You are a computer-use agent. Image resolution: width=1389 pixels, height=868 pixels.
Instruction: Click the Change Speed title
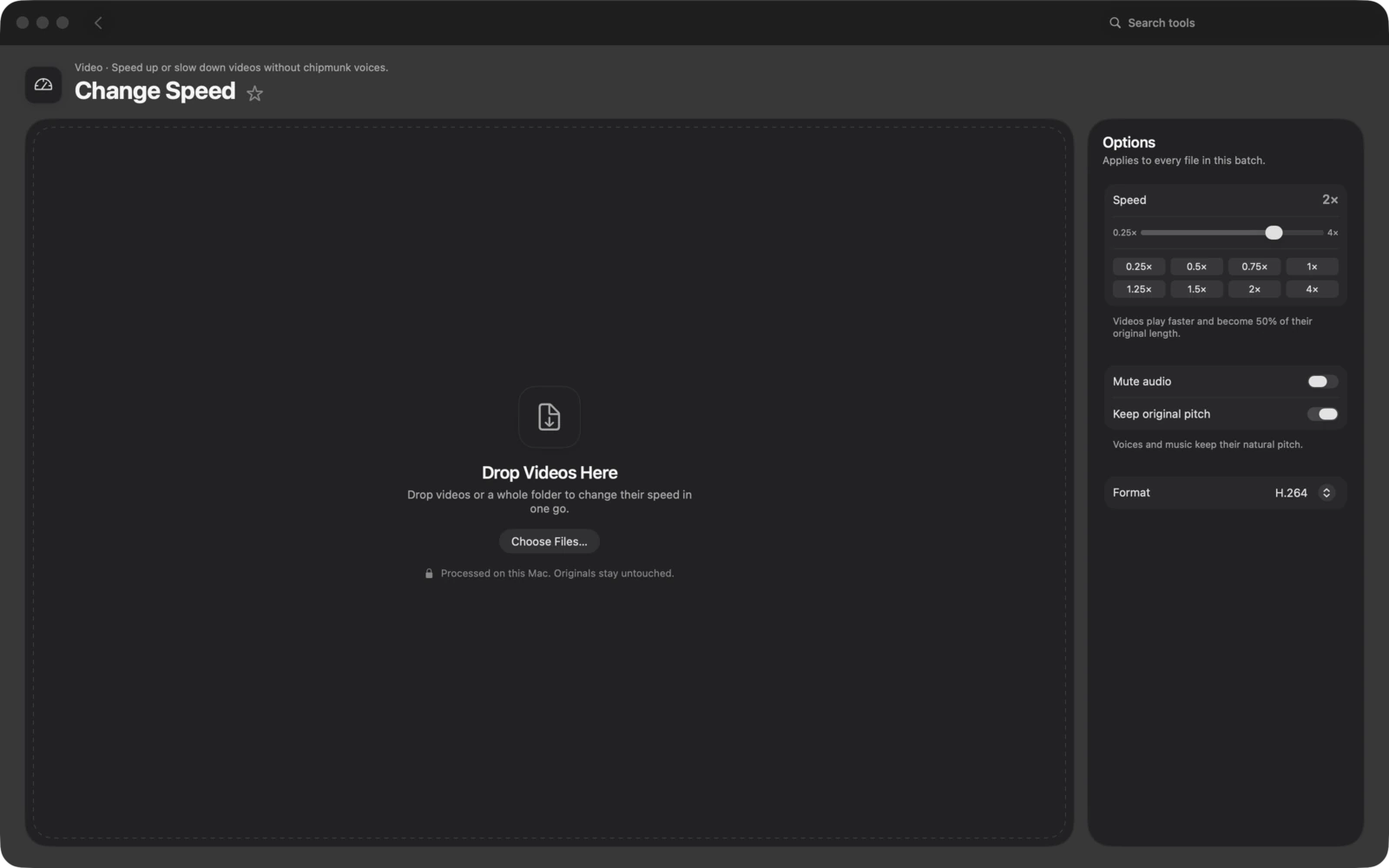pyautogui.click(x=155, y=91)
